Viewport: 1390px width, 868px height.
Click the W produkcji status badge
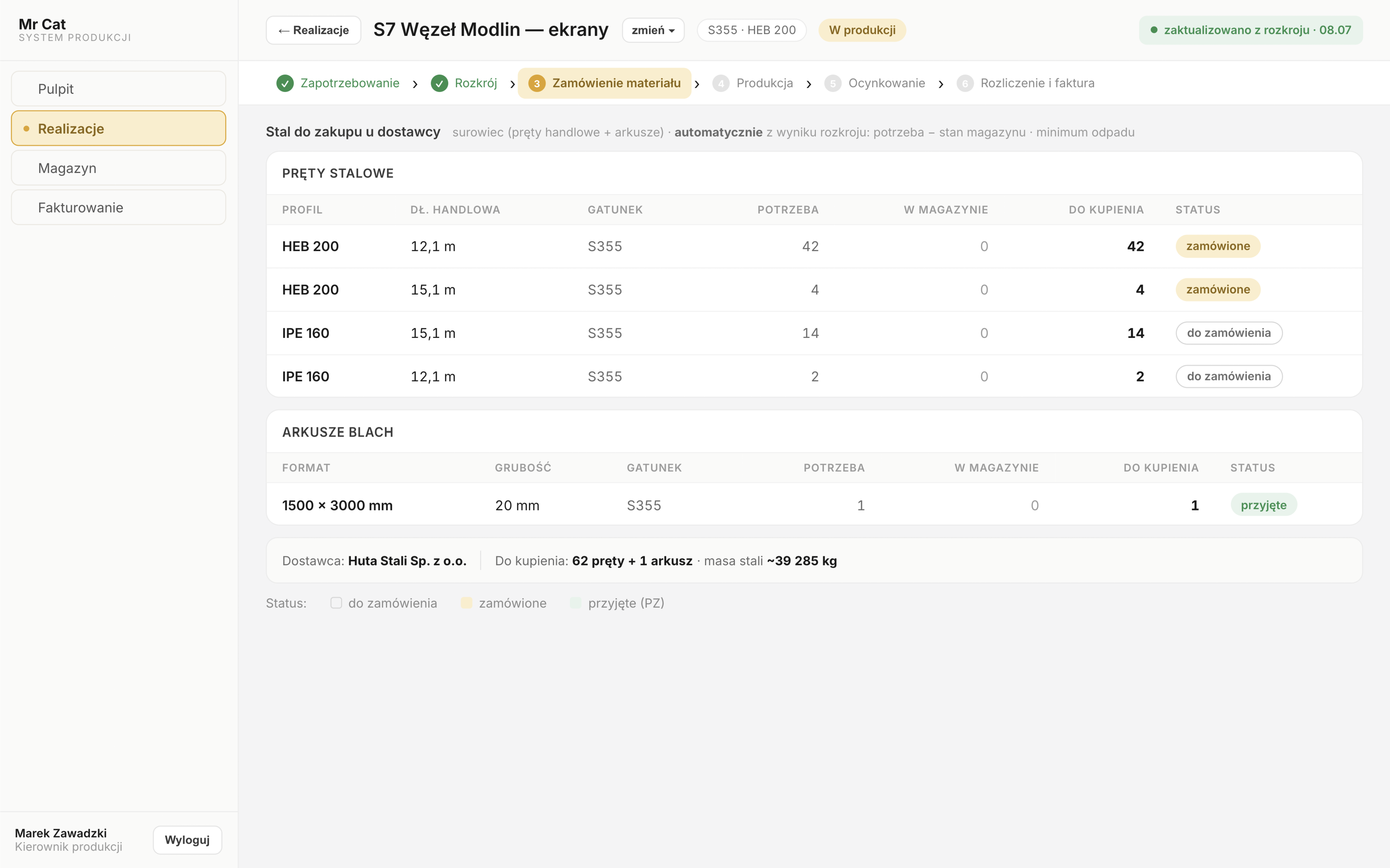(862, 30)
